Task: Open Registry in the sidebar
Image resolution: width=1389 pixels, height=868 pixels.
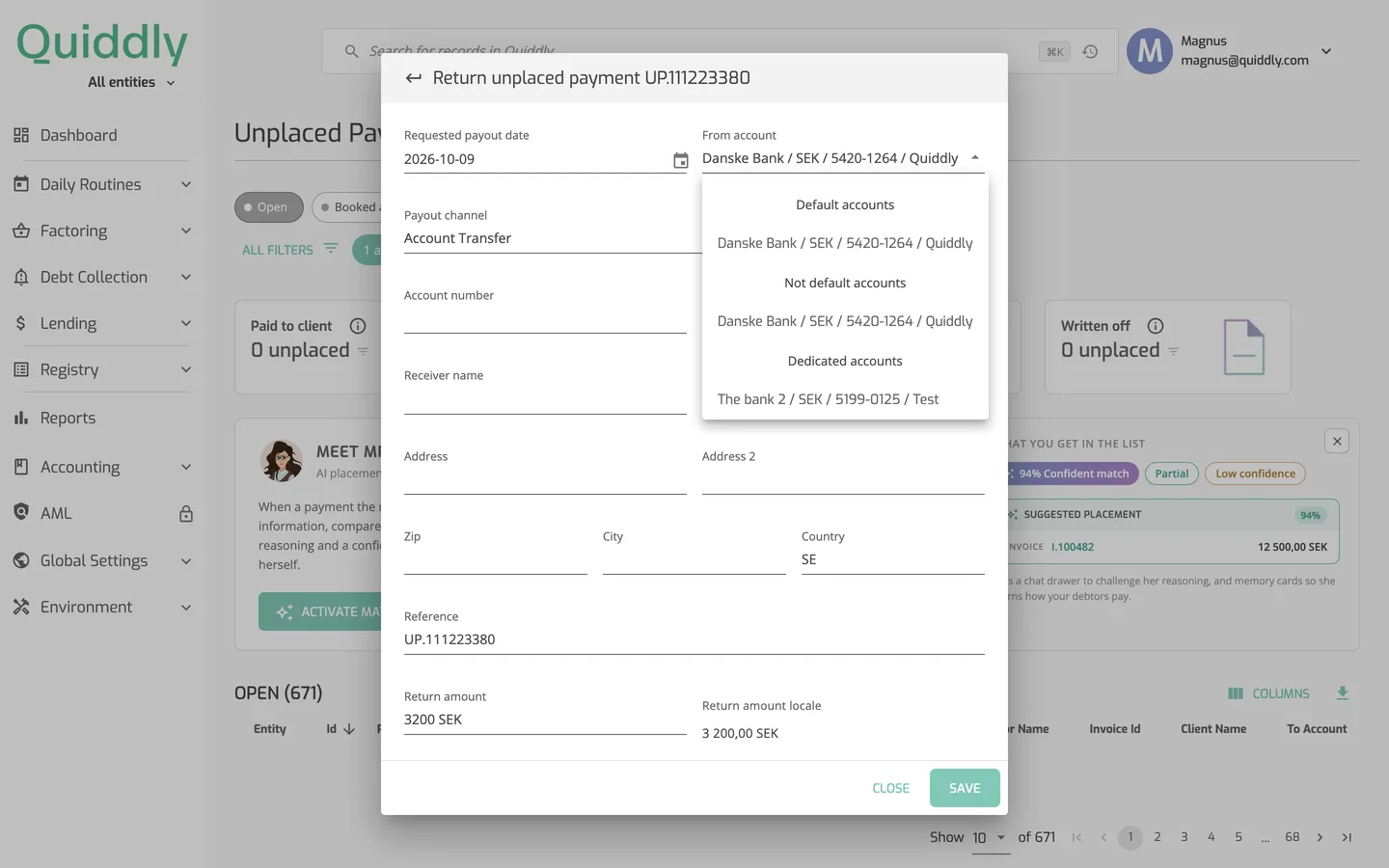Action: coord(102,369)
